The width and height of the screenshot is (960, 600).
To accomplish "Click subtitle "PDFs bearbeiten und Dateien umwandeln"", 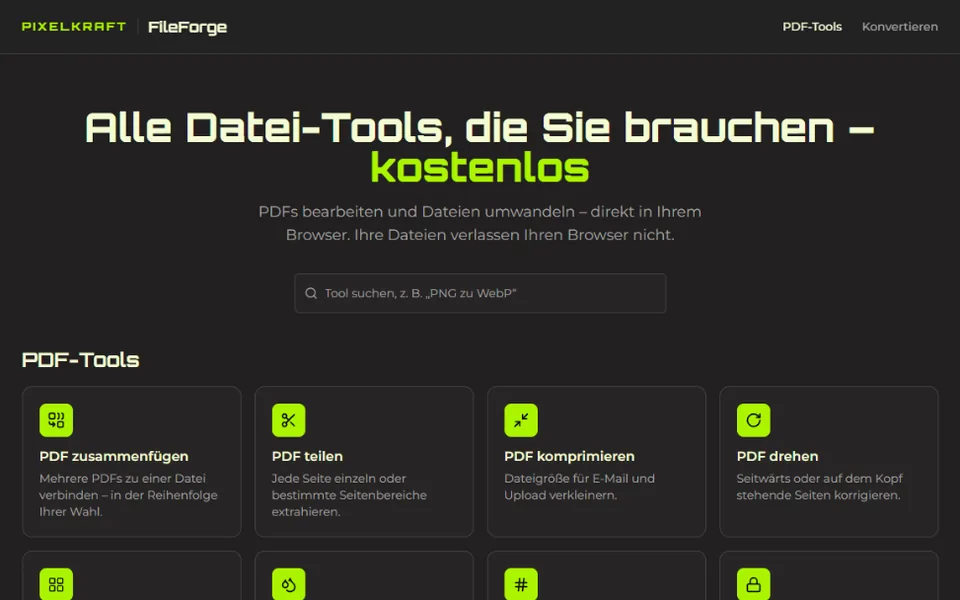I will tap(416, 212).
